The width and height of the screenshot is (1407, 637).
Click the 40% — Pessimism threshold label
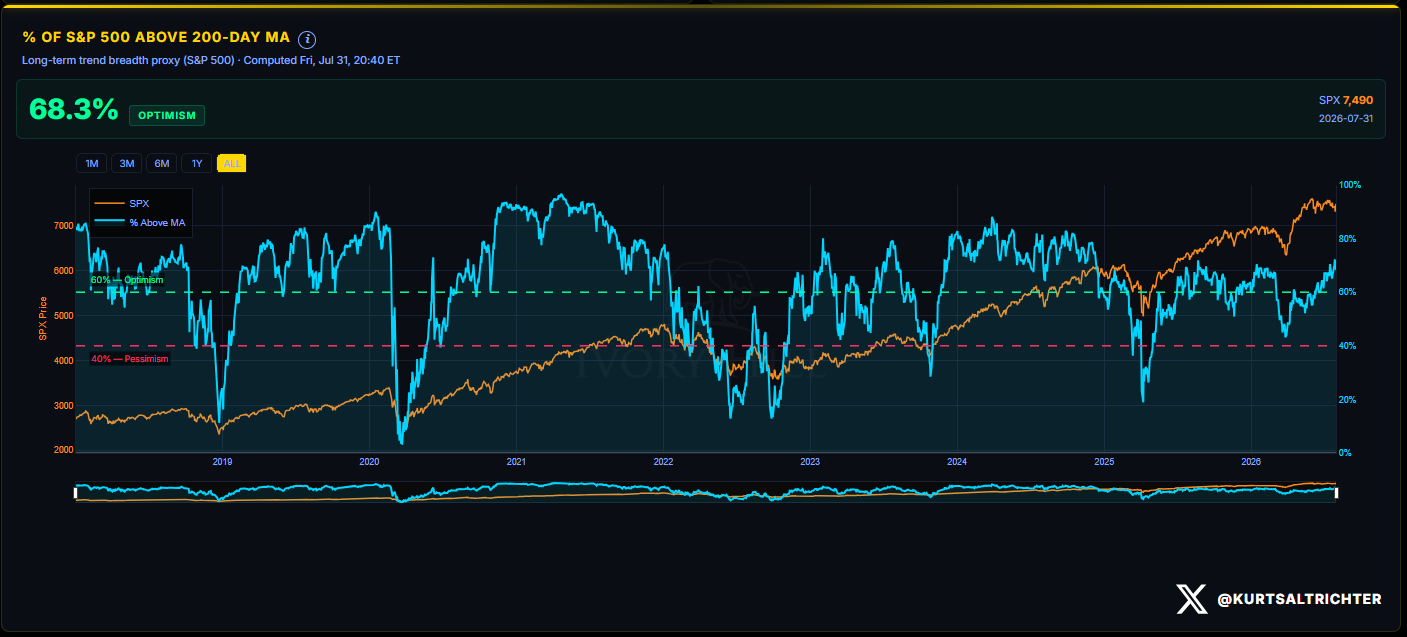(130, 359)
